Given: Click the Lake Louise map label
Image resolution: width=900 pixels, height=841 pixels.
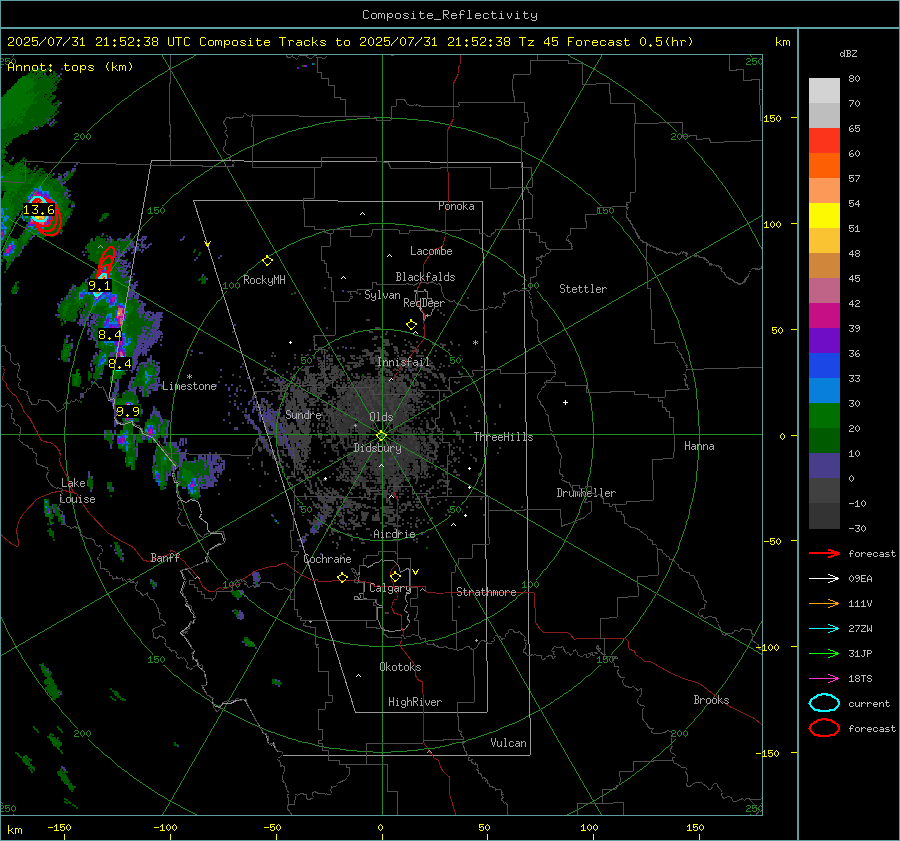Looking at the screenshot, I should 77,491.
